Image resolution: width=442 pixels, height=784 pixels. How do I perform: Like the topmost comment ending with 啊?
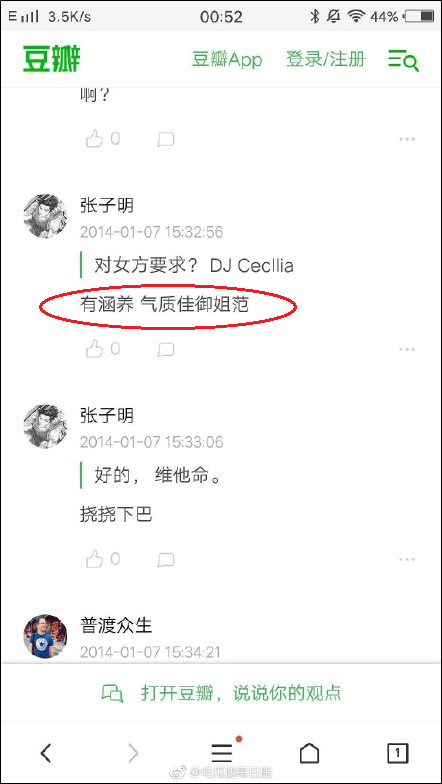(x=103, y=138)
